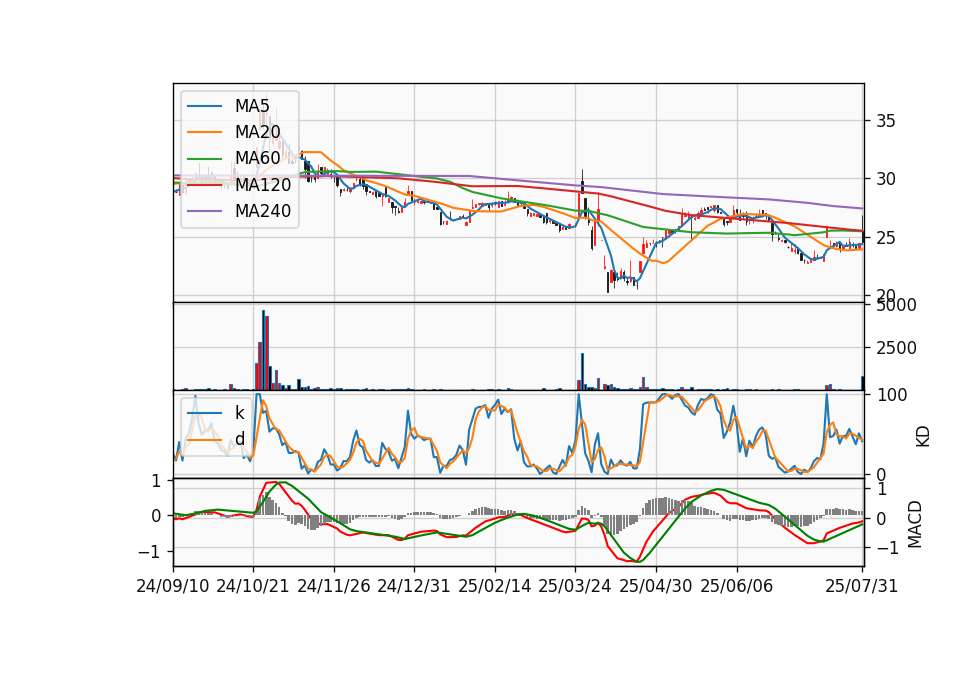Click the price axis value 25
The height and width of the screenshot is (690, 960).
(886, 238)
